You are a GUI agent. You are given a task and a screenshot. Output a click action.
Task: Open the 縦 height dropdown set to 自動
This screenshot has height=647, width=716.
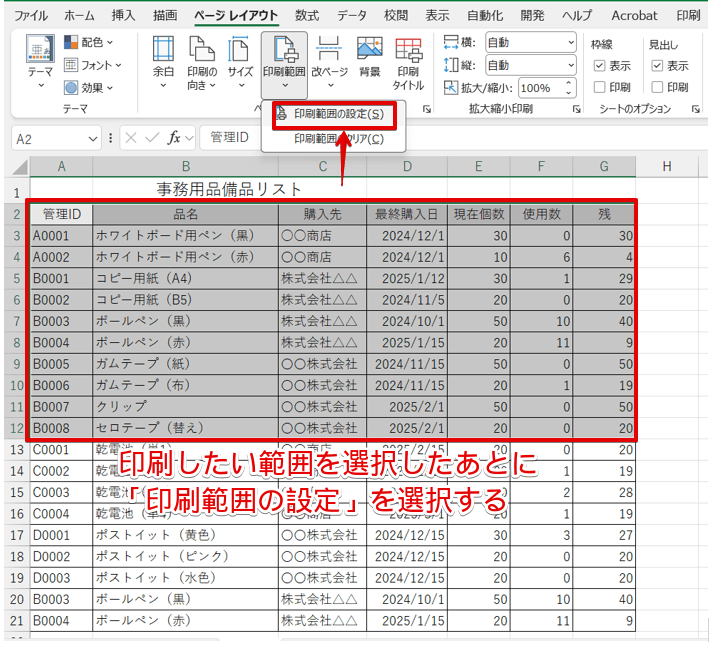point(531,65)
